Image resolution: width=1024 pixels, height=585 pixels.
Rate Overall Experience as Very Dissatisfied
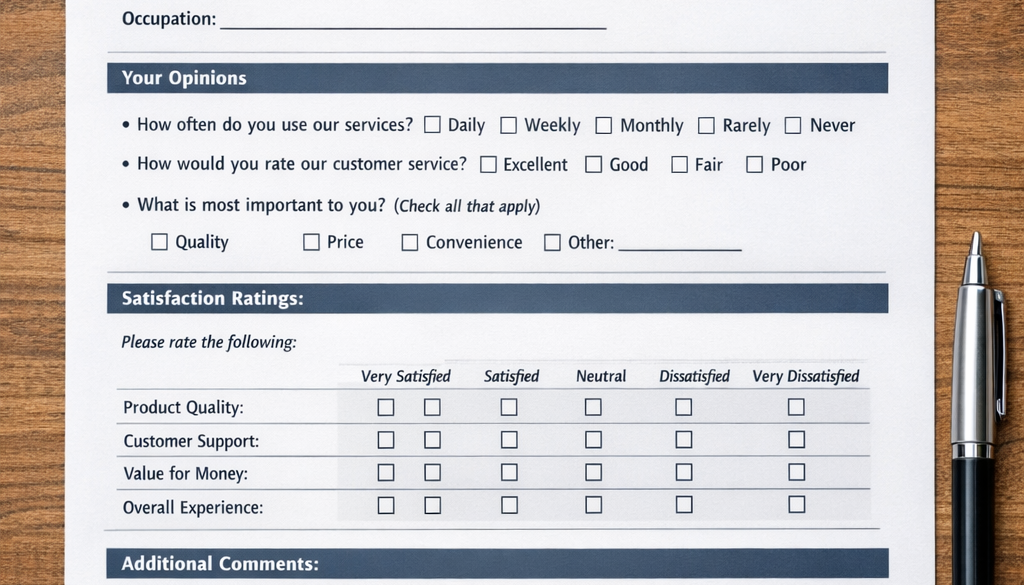pos(796,505)
